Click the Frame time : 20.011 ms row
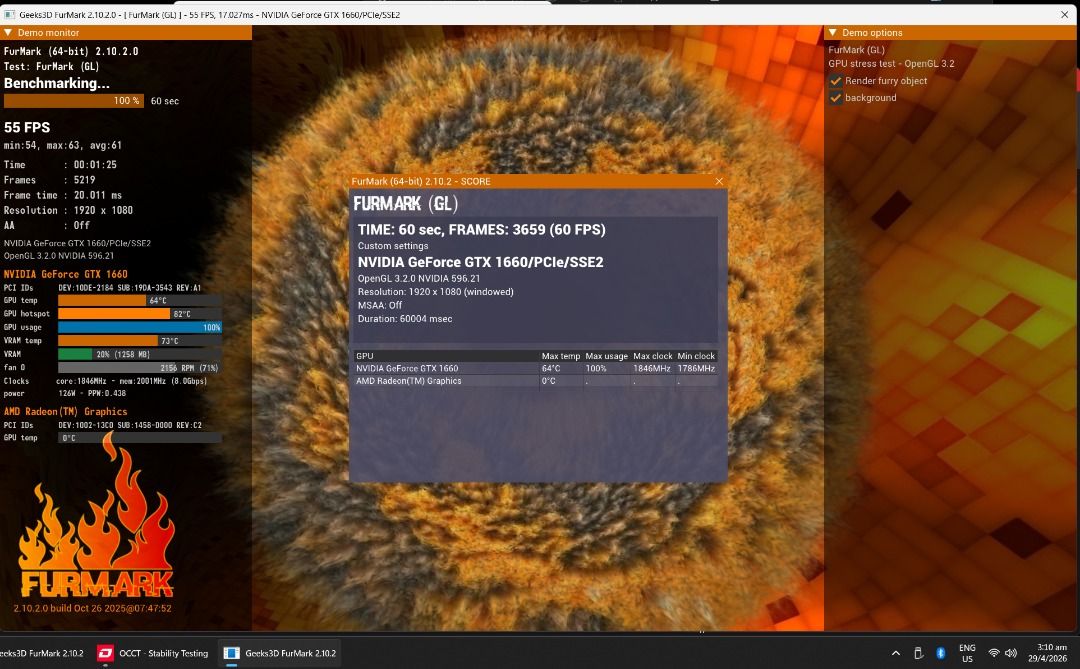Image resolution: width=1080 pixels, height=669 pixels. [x=63, y=195]
